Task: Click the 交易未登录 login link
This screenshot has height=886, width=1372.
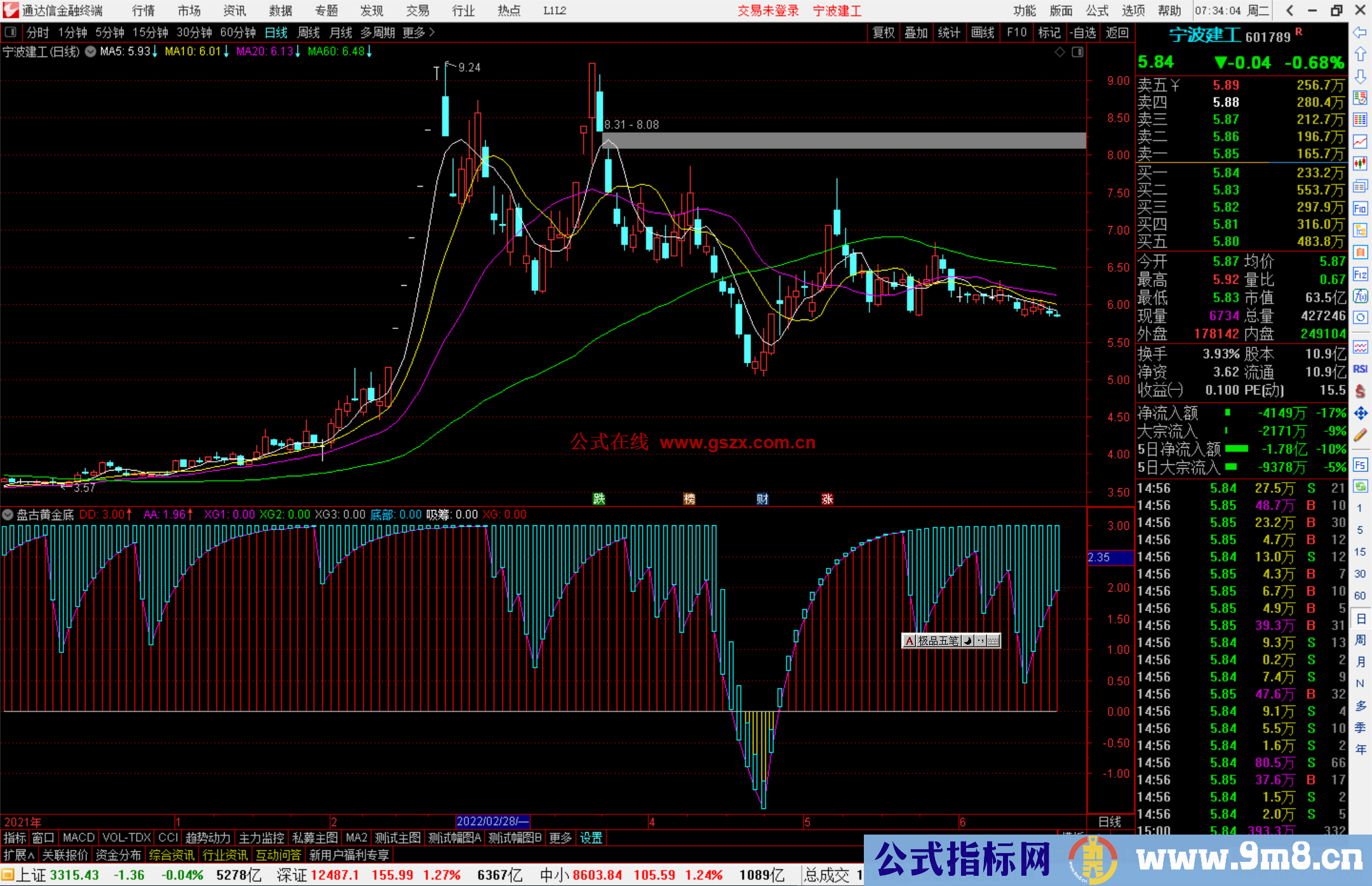Action: (x=768, y=11)
